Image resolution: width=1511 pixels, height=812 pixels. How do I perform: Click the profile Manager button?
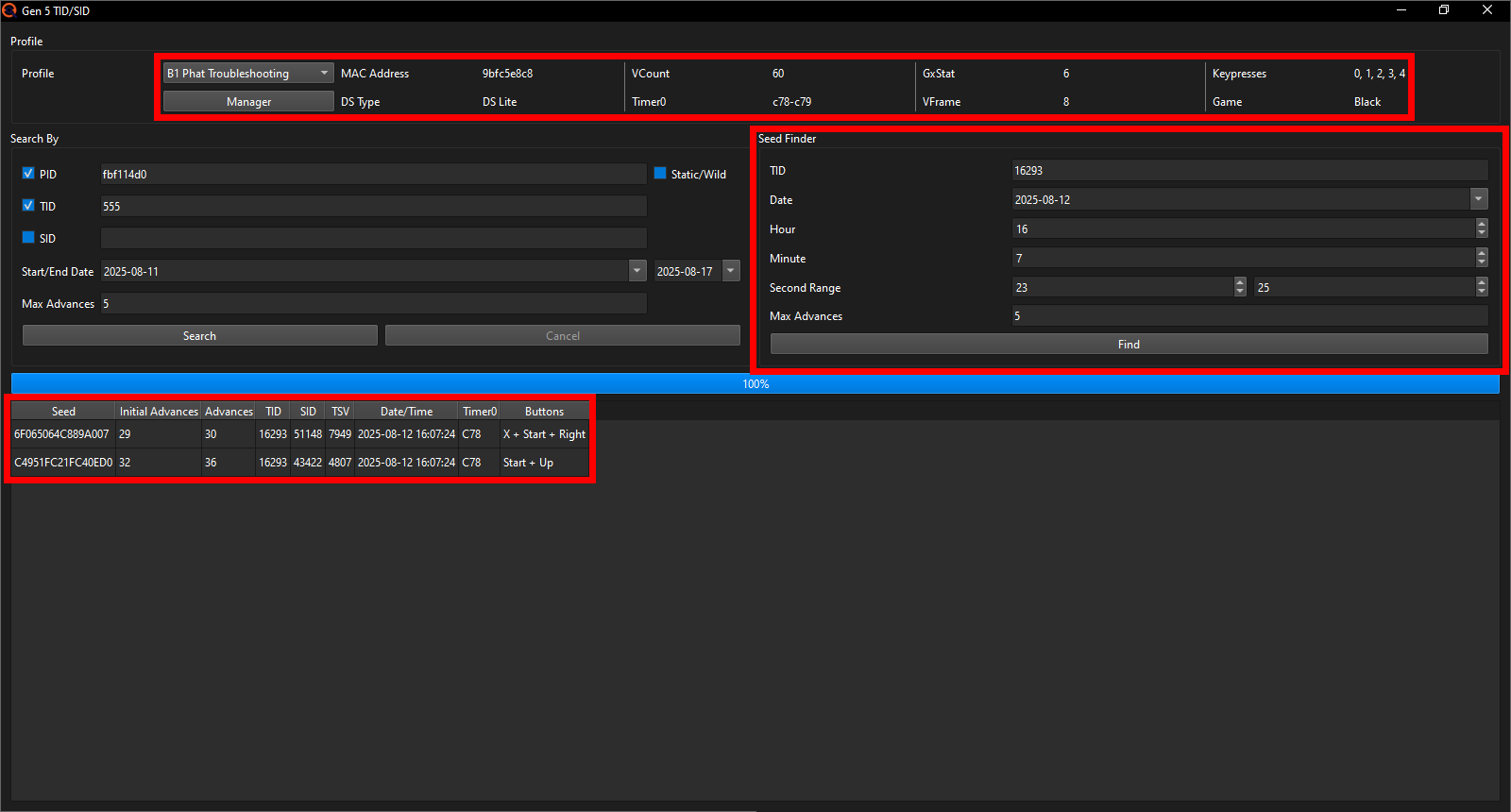[248, 102]
